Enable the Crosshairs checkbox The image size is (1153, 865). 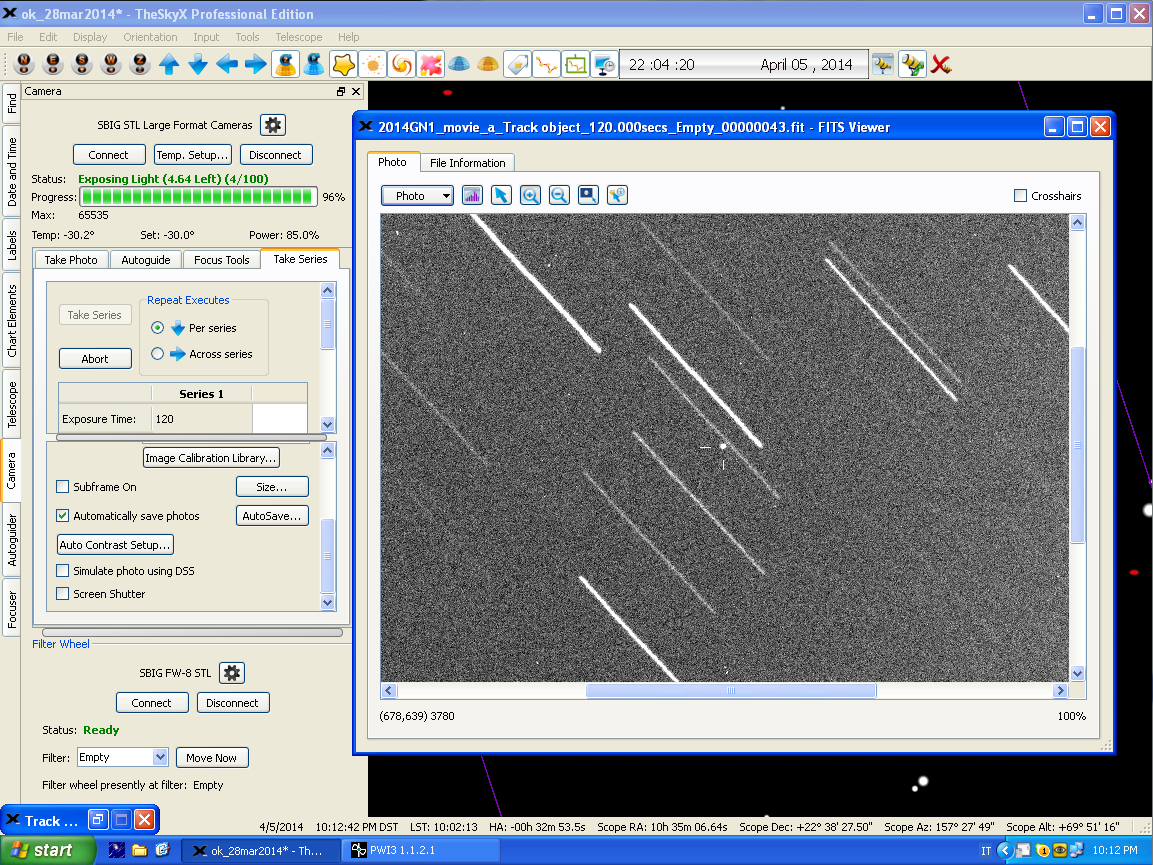click(x=1022, y=195)
